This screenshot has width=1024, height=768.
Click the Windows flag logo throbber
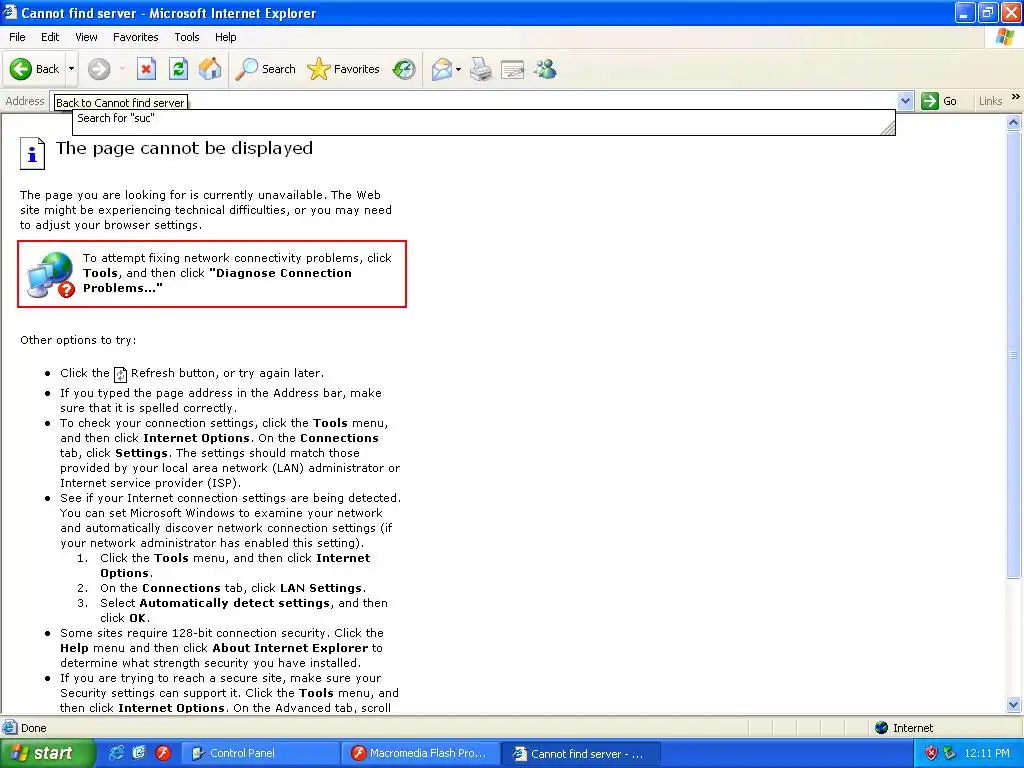[1004, 37]
